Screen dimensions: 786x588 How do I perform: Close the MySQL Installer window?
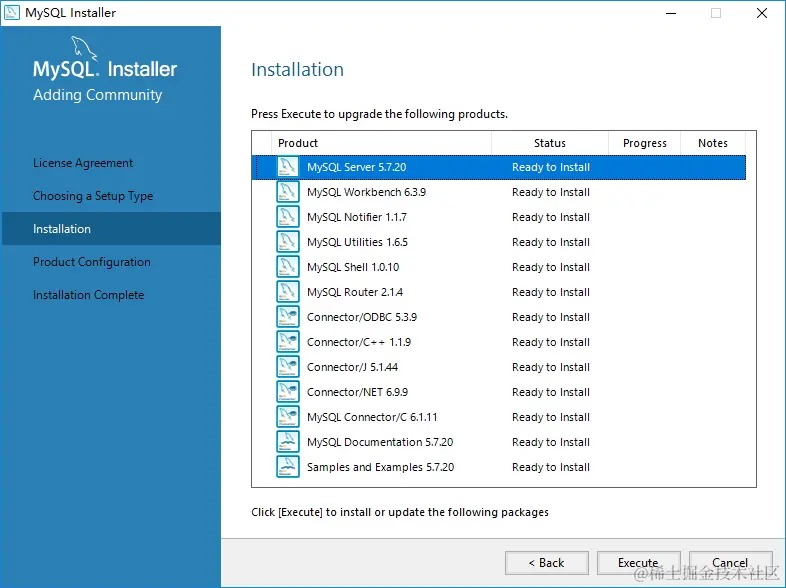click(x=762, y=13)
